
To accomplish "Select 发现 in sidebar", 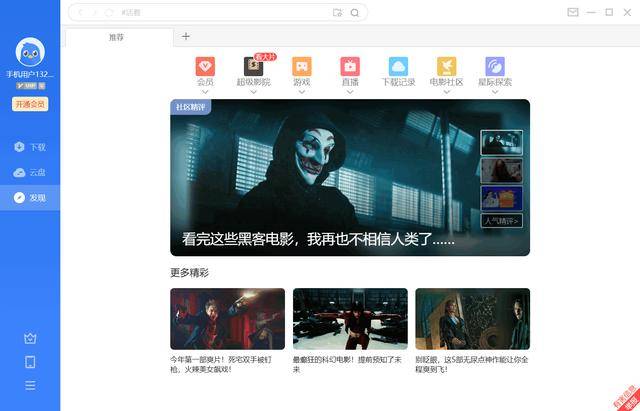I will [30, 198].
